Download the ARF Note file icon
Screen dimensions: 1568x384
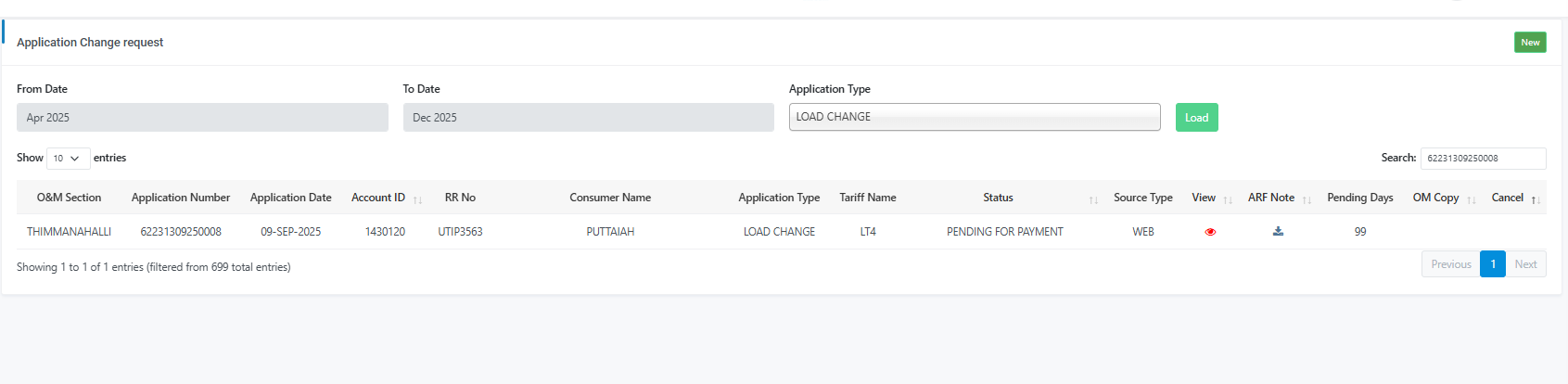1278,231
